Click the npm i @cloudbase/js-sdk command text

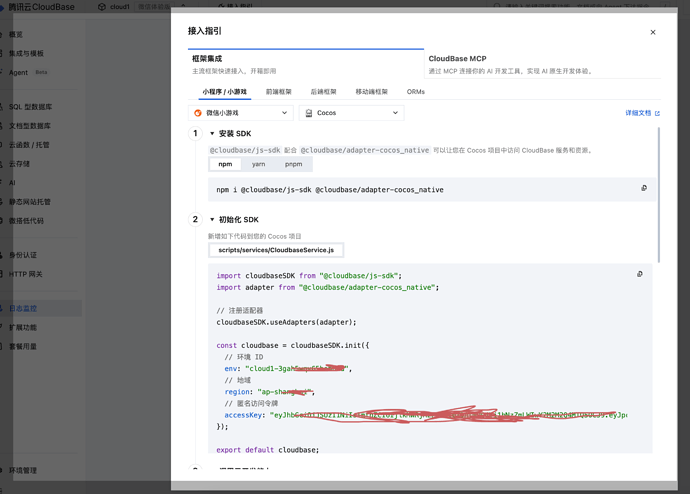pos(330,190)
